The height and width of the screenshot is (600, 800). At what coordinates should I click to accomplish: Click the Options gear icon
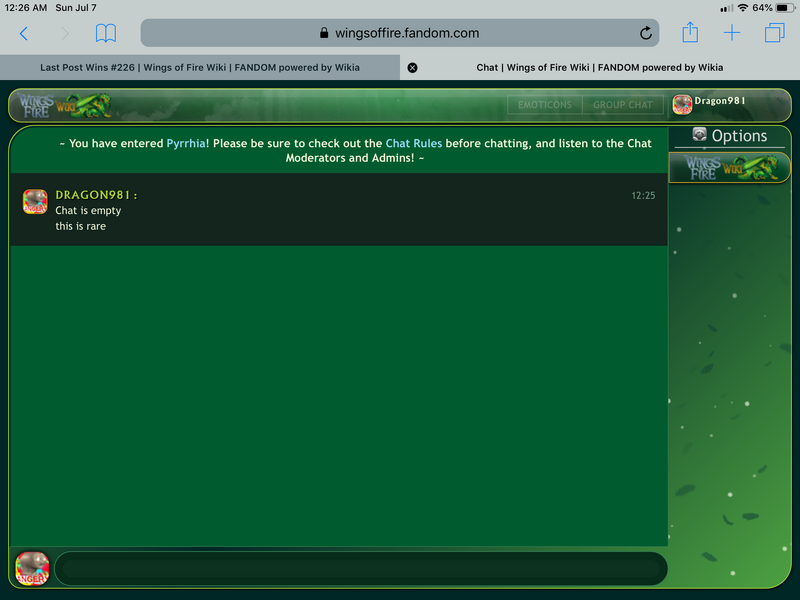699,135
